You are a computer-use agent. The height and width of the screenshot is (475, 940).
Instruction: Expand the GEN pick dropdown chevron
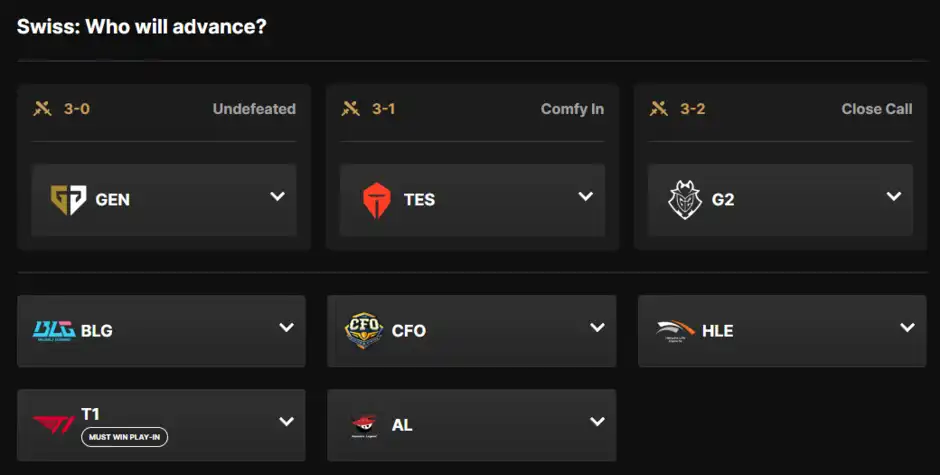[x=278, y=197]
